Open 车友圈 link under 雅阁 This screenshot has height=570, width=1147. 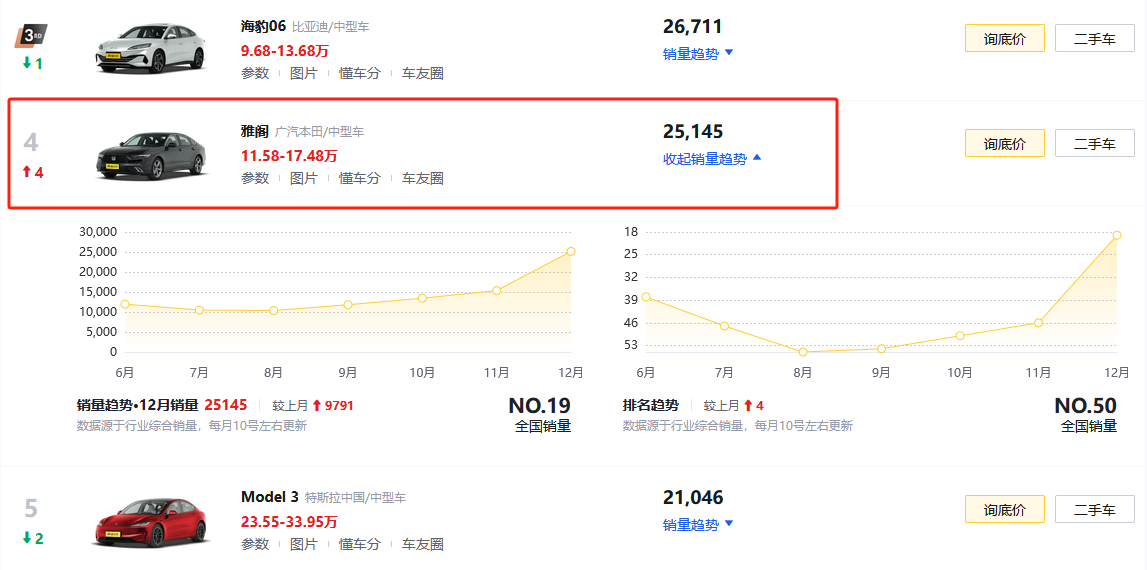[422, 178]
